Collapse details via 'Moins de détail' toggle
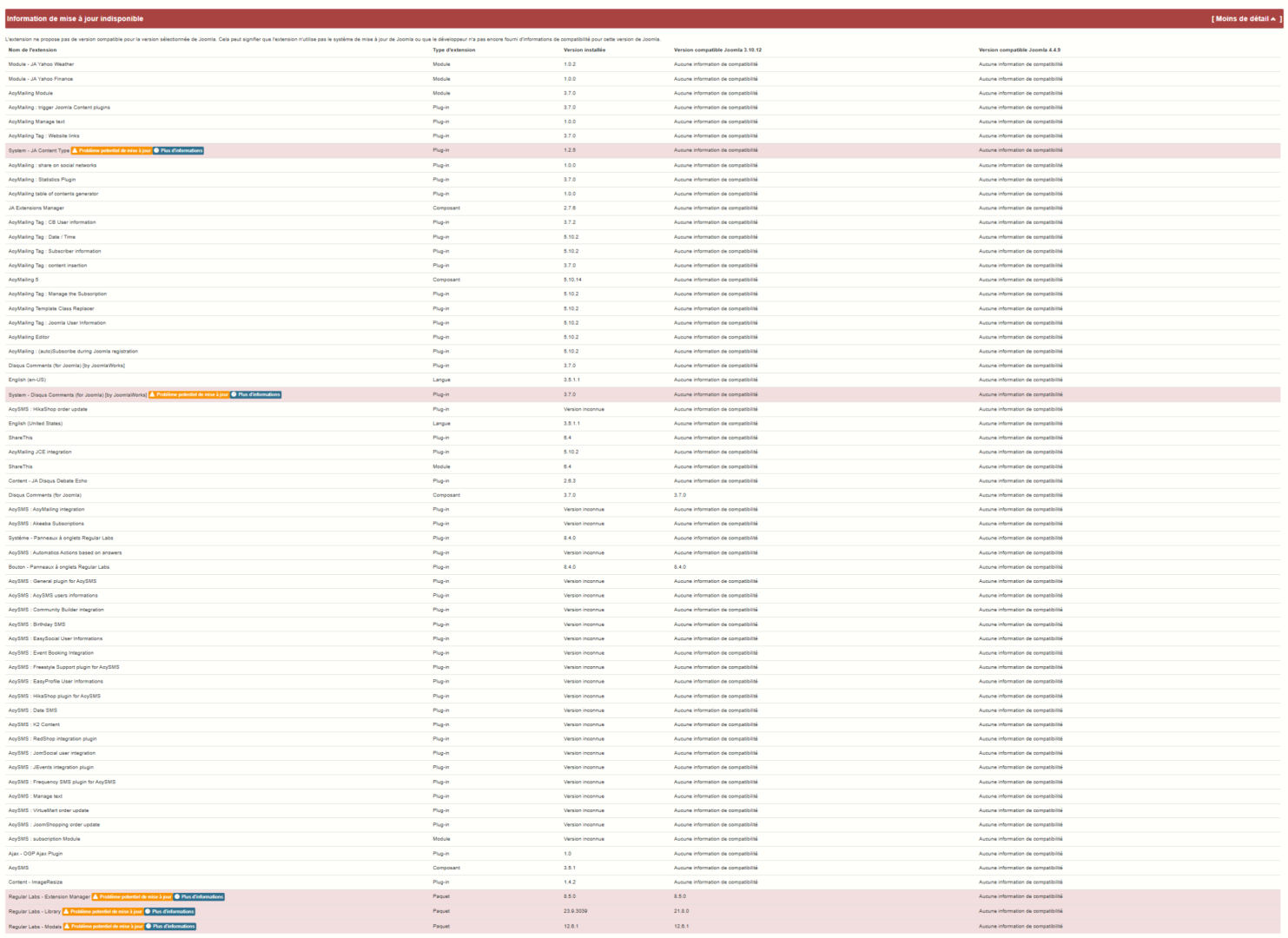The image size is (1288, 938). pos(1246,18)
